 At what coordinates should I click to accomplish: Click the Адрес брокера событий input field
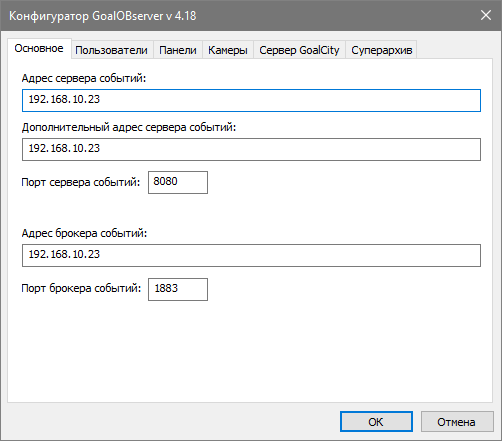point(251,255)
